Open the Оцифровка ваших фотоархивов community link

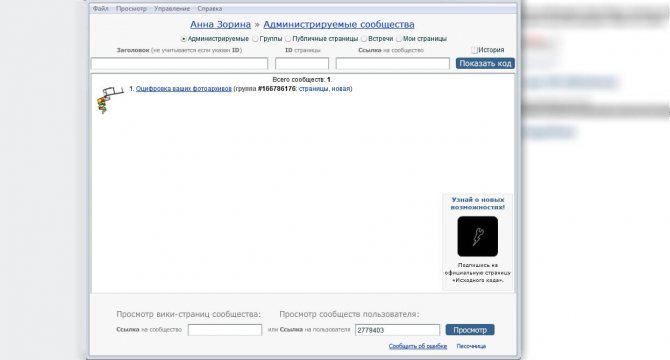pos(184,89)
